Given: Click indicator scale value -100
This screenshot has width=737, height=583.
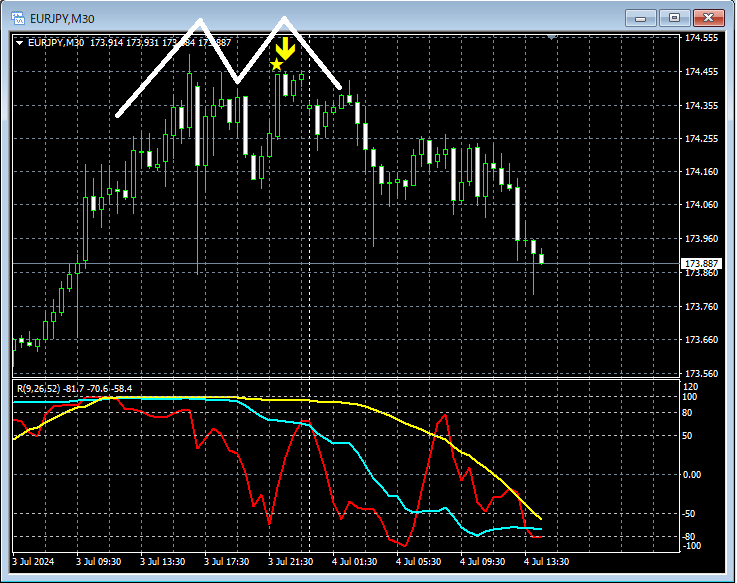Looking at the screenshot, I should tap(691, 545).
